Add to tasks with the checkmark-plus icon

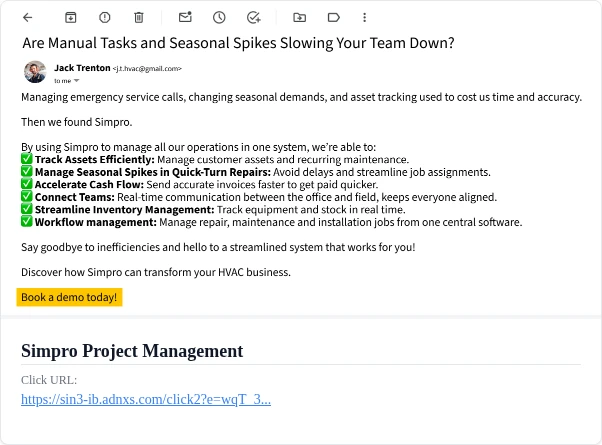pyautogui.click(x=253, y=18)
